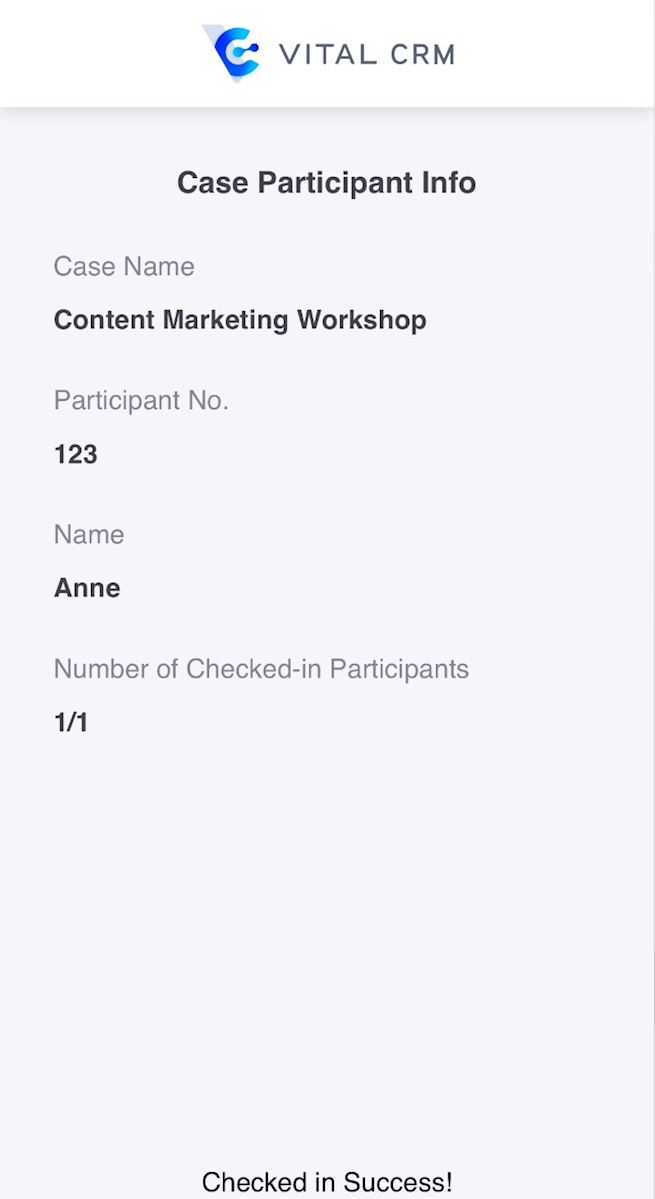Click the VITAL CRM wordmark text
The image size is (655, 1199).
[x=367, y=54]
